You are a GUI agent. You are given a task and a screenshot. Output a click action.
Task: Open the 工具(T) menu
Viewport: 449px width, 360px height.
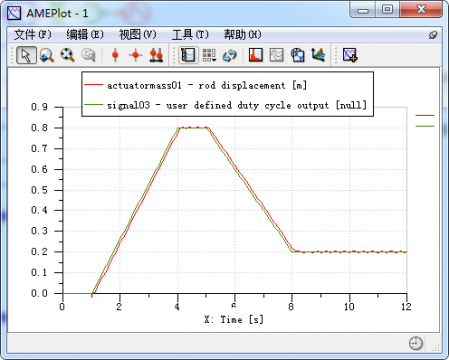coord(190,34)
